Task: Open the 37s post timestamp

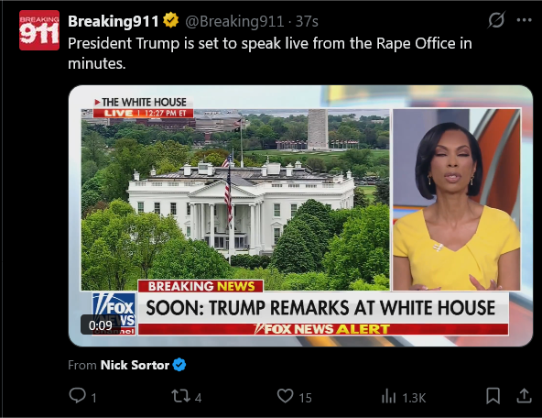Action: [307, 21]
